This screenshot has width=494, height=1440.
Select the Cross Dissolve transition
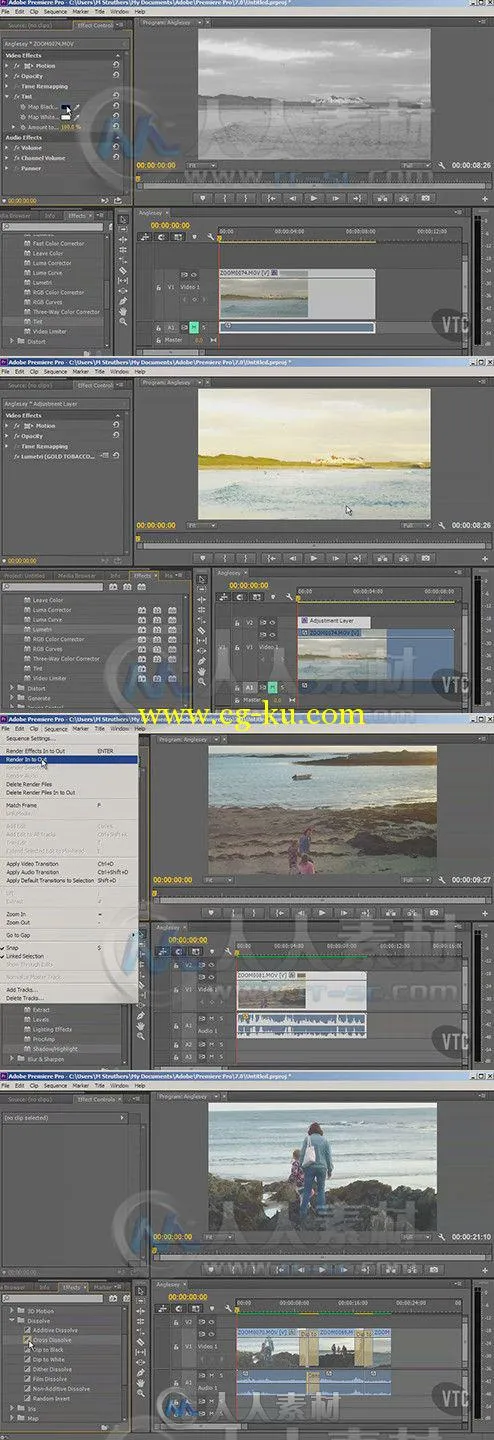pyautogui.click(x=52, y=1340)
